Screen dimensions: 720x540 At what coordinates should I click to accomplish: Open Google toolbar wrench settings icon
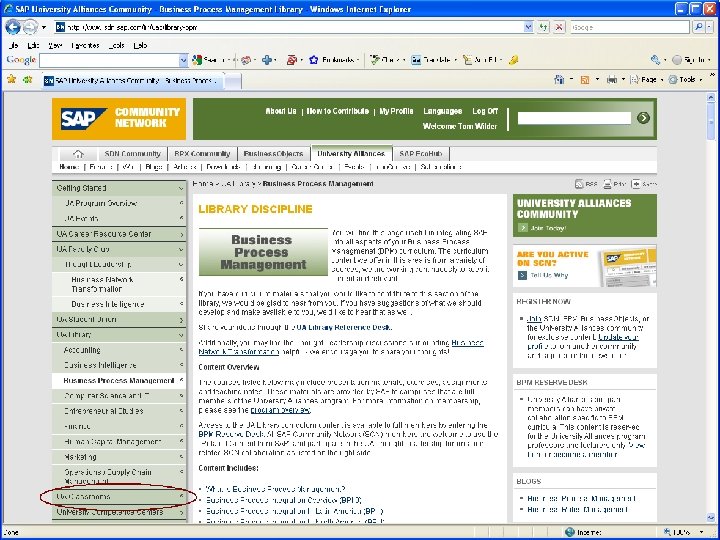click(x=655, y=60)
